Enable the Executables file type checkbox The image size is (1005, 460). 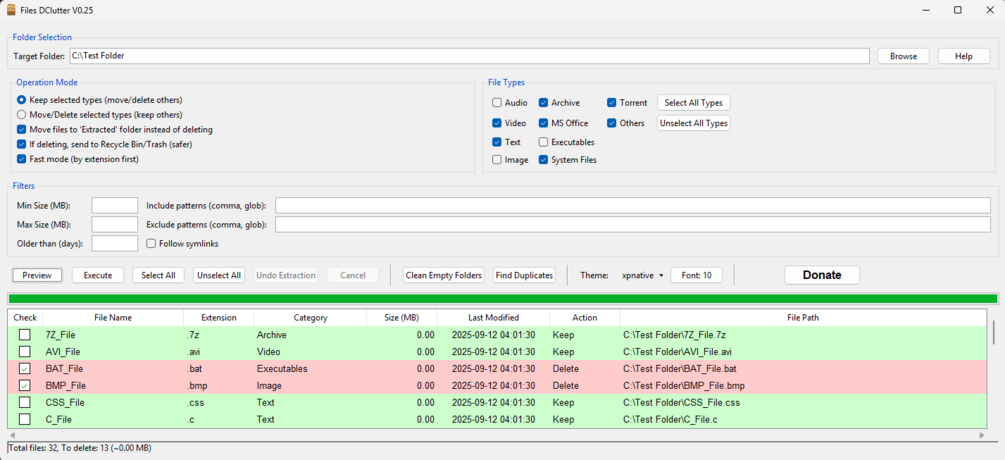pos(544,142)
